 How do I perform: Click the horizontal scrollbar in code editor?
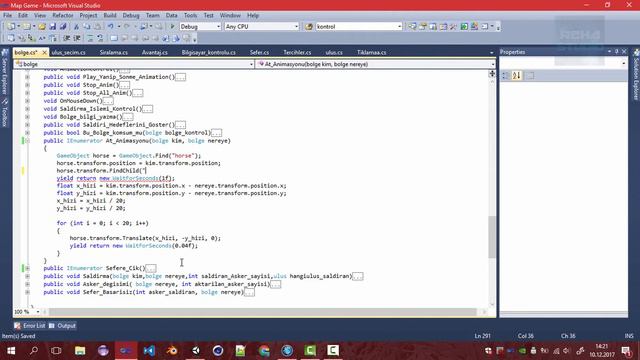pos(262,312)
